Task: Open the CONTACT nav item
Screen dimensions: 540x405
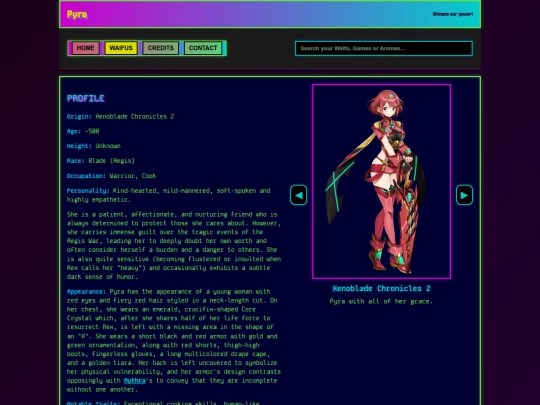Action: tap(203, 48)
